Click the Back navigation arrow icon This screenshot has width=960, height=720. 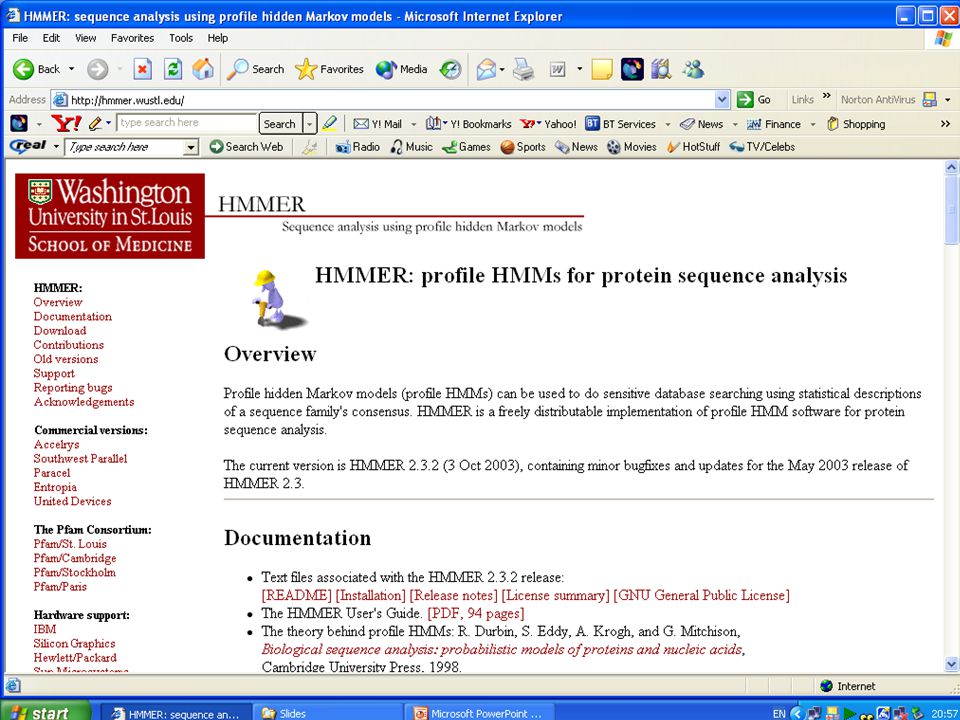23,69
